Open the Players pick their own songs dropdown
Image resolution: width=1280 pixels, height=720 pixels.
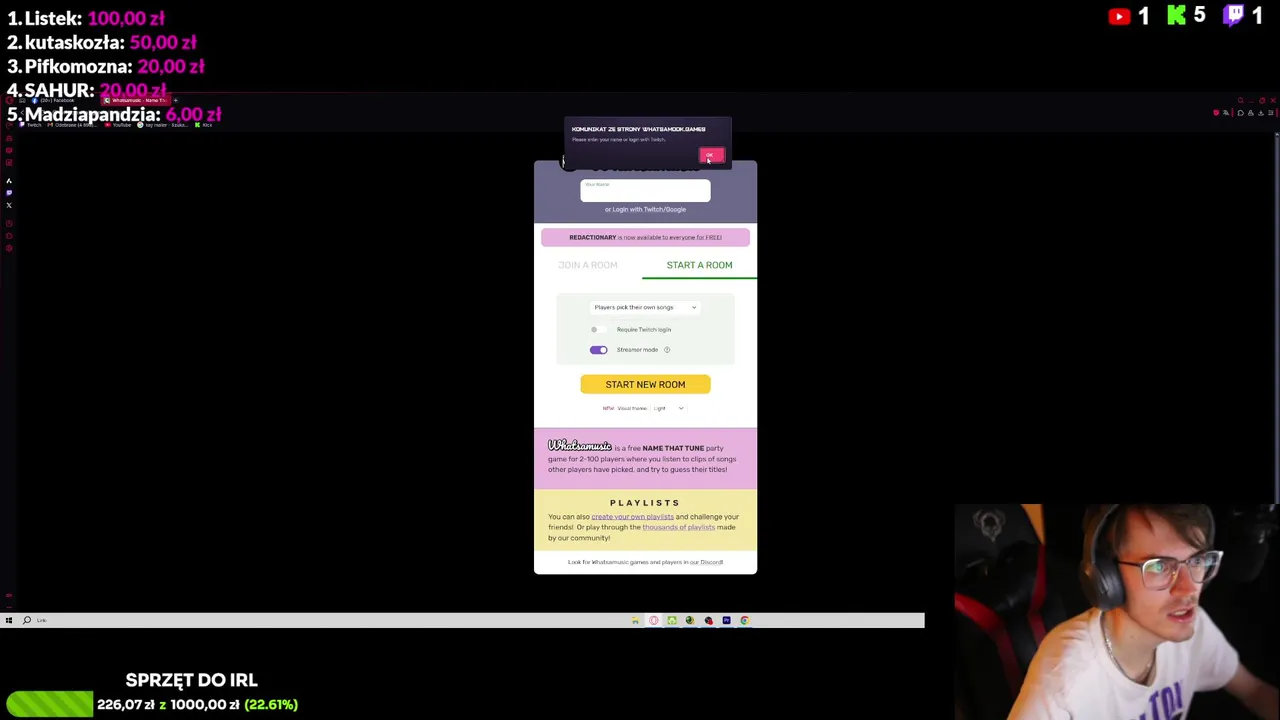(x=645, y=307)
